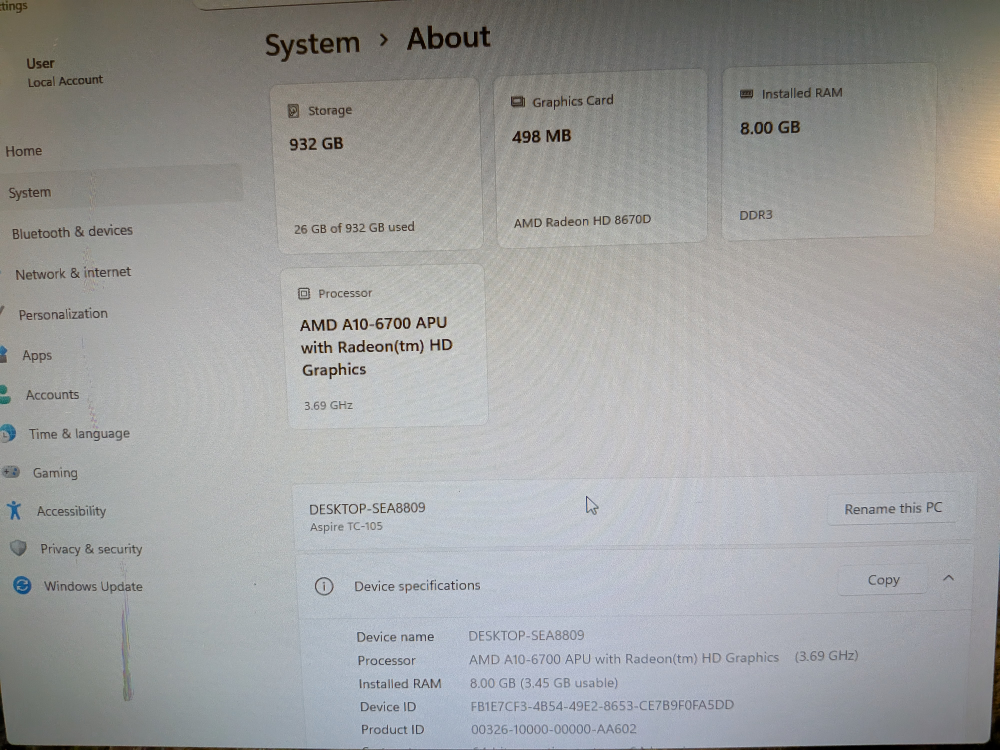Image resolution: width=1000 pixels, height=750 pixels.
Task: Click the Device specifications info icon
Action: click(324, 586)
